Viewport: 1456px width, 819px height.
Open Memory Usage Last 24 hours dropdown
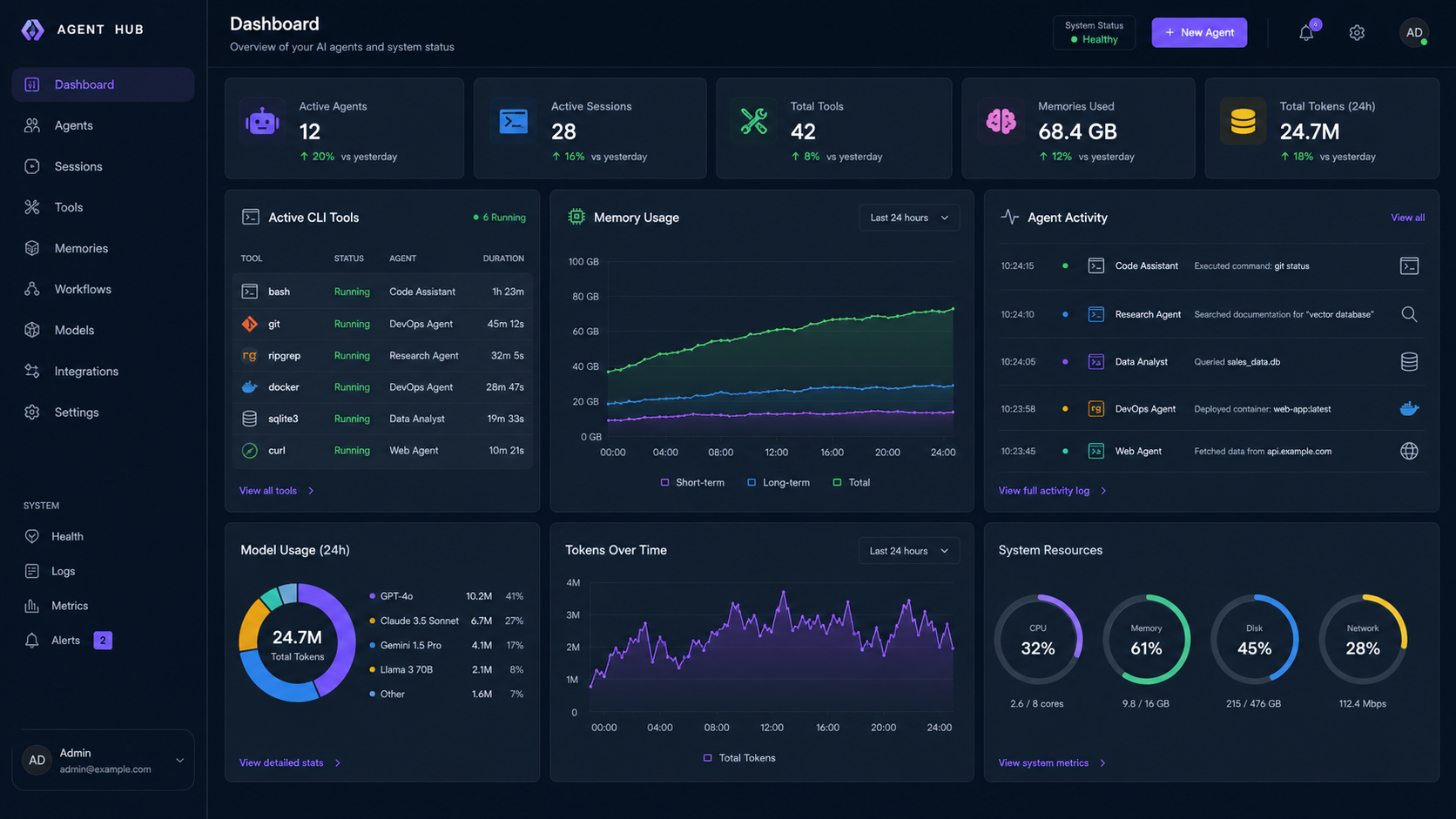(909, 218)
